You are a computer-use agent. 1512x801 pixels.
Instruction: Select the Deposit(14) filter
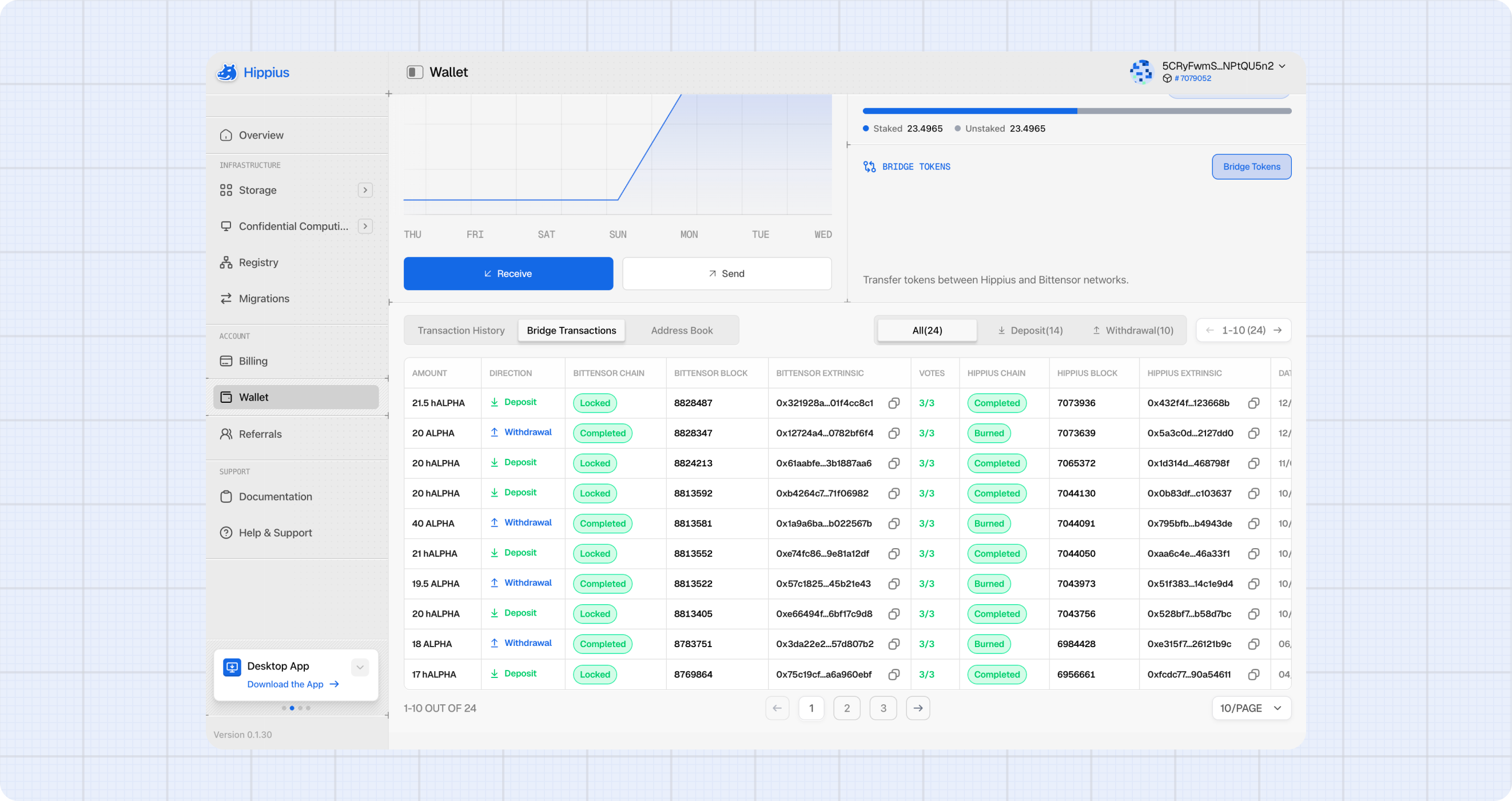tap(1030, 331)
